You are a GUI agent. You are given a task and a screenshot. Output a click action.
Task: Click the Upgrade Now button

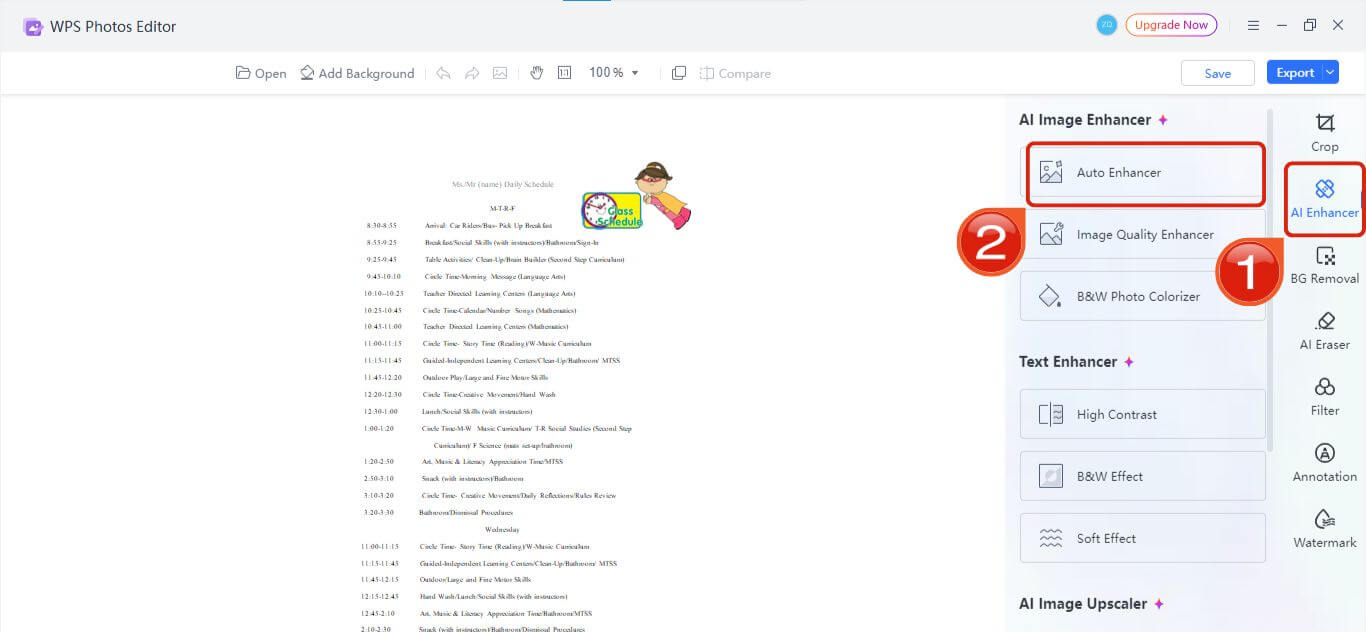coord(1170,25)
